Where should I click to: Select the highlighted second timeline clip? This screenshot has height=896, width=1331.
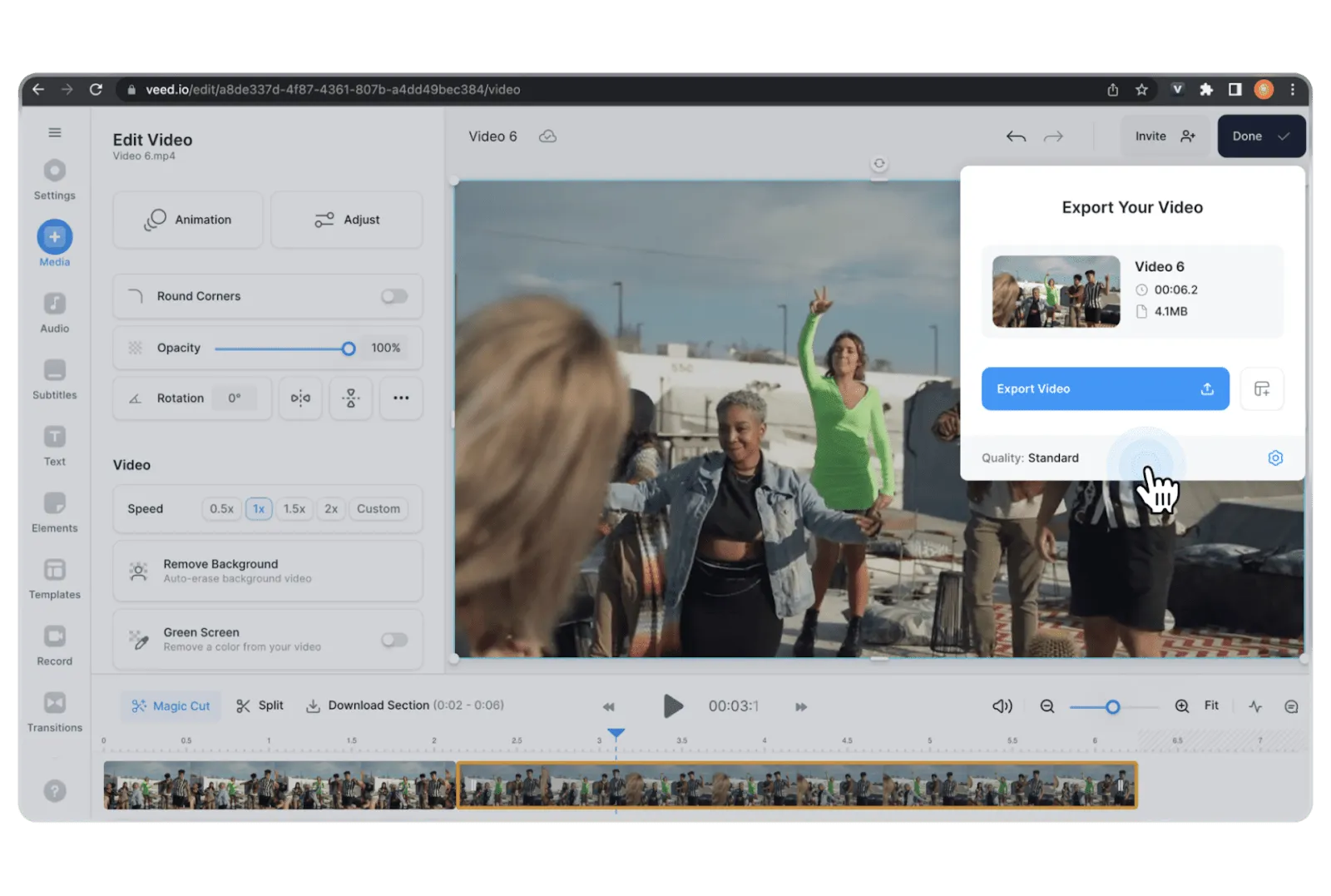797,785
